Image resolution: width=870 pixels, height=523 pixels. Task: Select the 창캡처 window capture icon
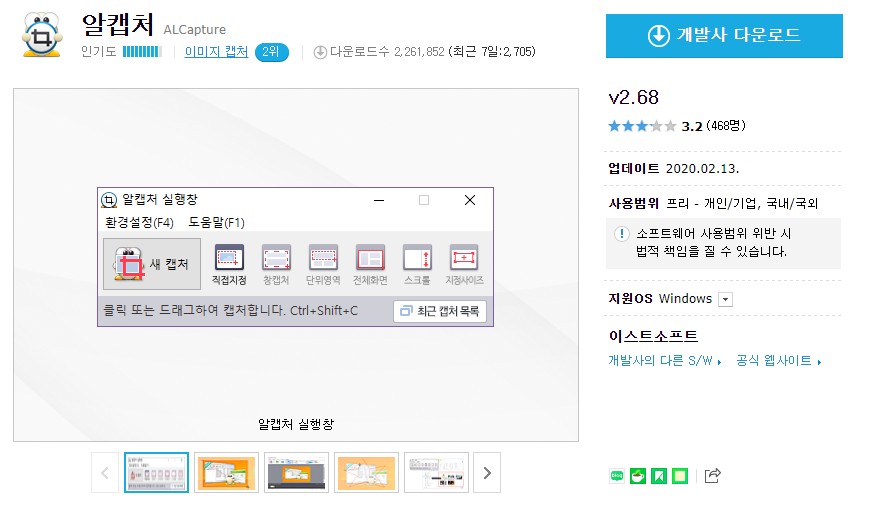click(276, 265)
